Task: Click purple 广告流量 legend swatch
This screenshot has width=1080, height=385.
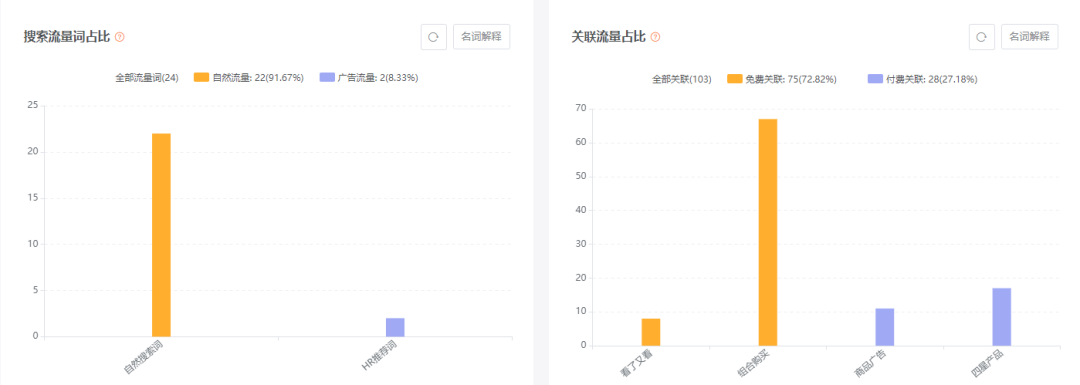Action: point(326,78)
